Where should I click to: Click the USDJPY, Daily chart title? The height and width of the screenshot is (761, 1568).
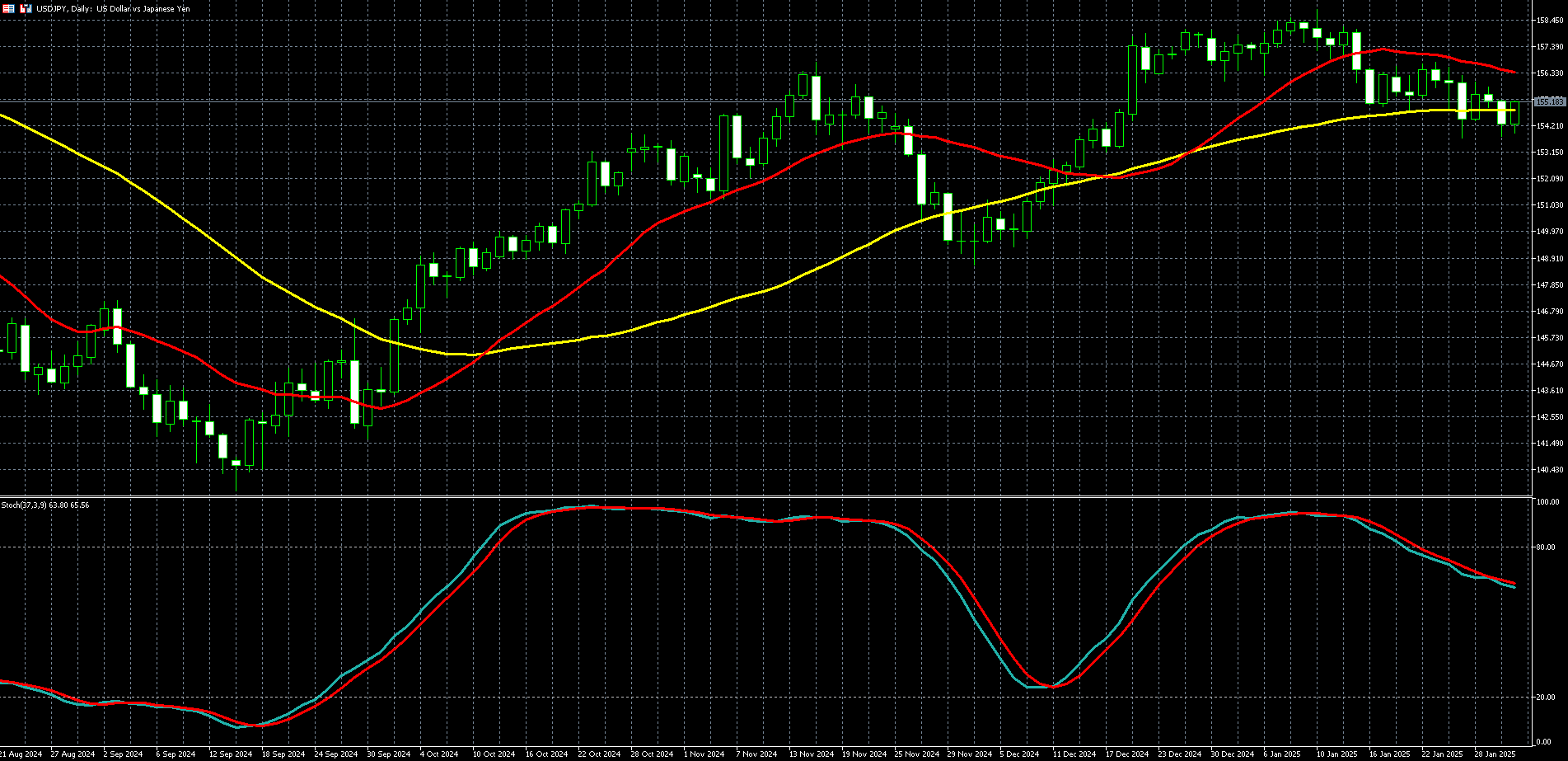[x=113, y=8]
